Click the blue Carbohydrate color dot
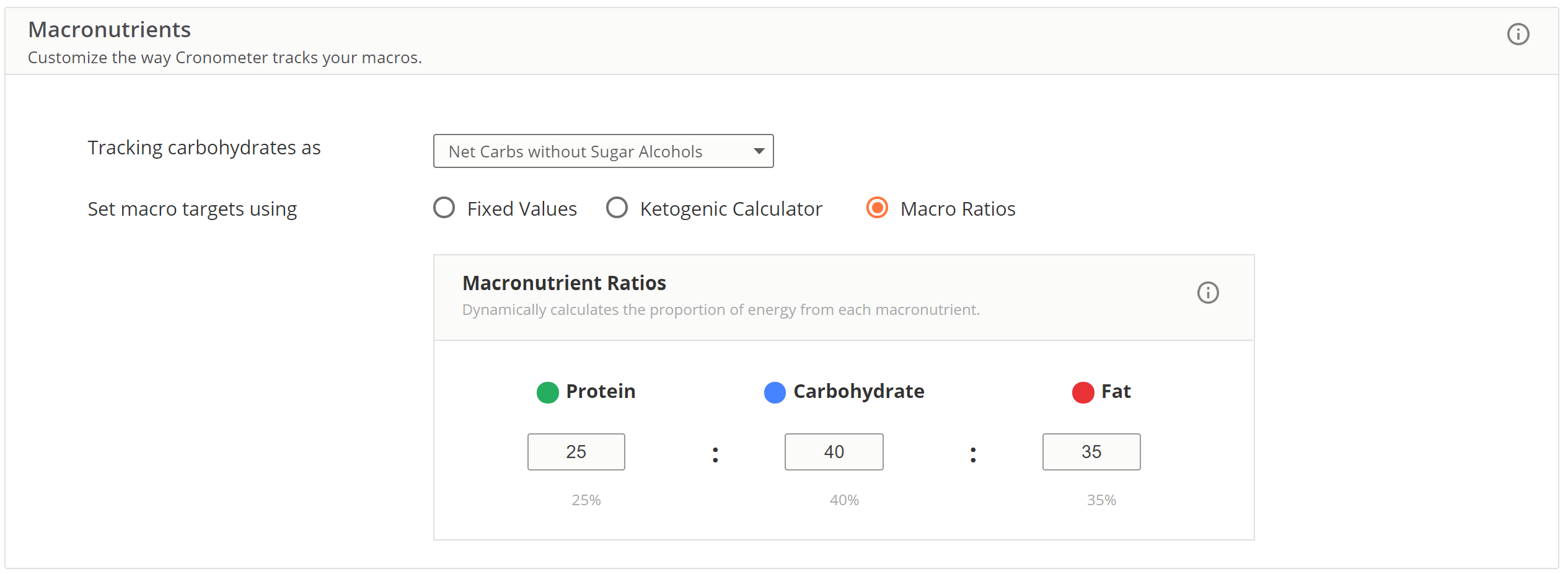This screenshot has height=574, width=1568. pyautogui.click(x=775, y=392)
